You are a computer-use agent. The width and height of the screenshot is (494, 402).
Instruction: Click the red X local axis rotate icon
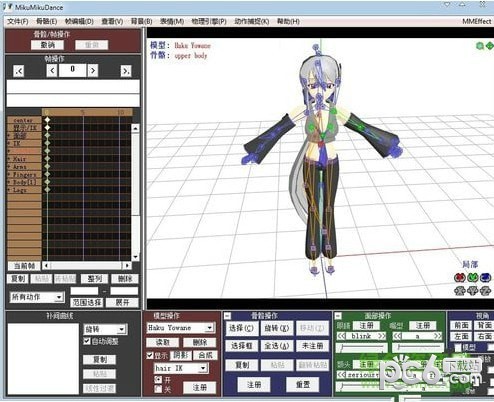click(459, 277)
